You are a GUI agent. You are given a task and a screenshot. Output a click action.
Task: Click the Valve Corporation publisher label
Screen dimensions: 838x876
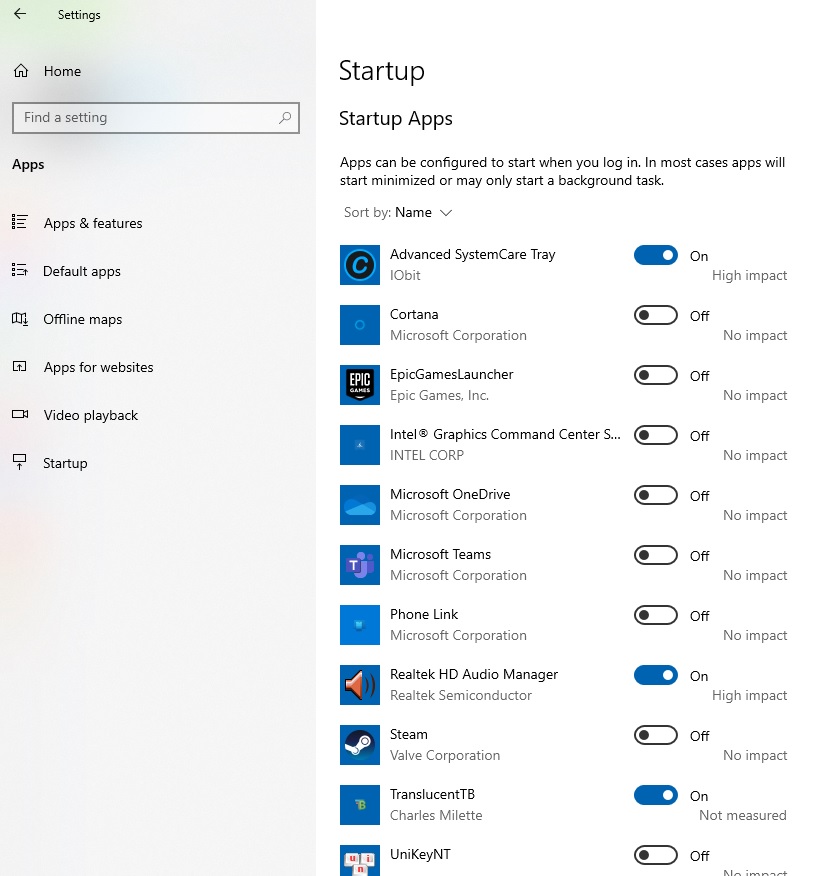point(445,755)
